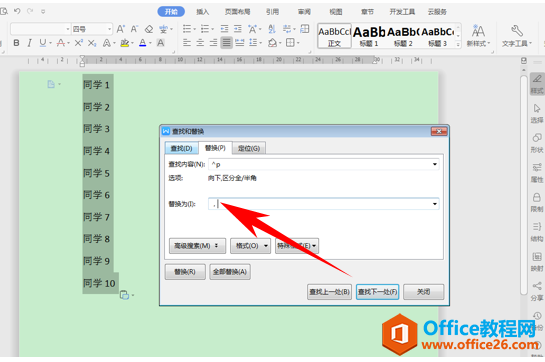Click the vertical document scrollbar
Image resolution: width=545 pixels, height=362 pixels.
click(524, 184)
